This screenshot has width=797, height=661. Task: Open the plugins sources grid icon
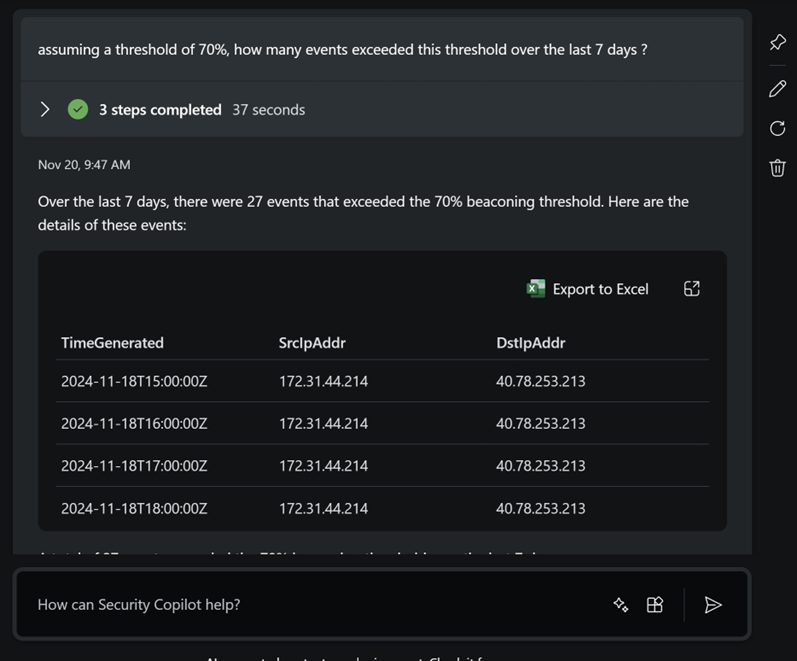click(x=655, y=604)
